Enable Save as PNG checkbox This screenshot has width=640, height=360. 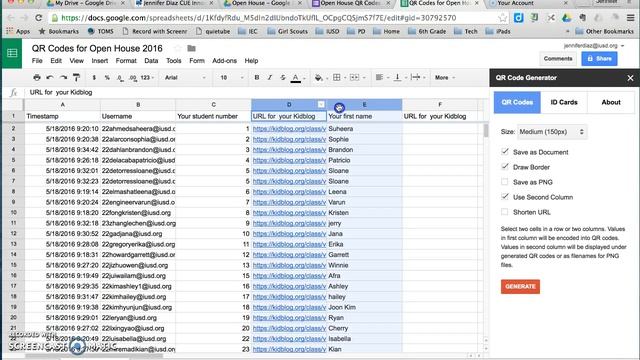pyautogui.click(x=505, y=182)
